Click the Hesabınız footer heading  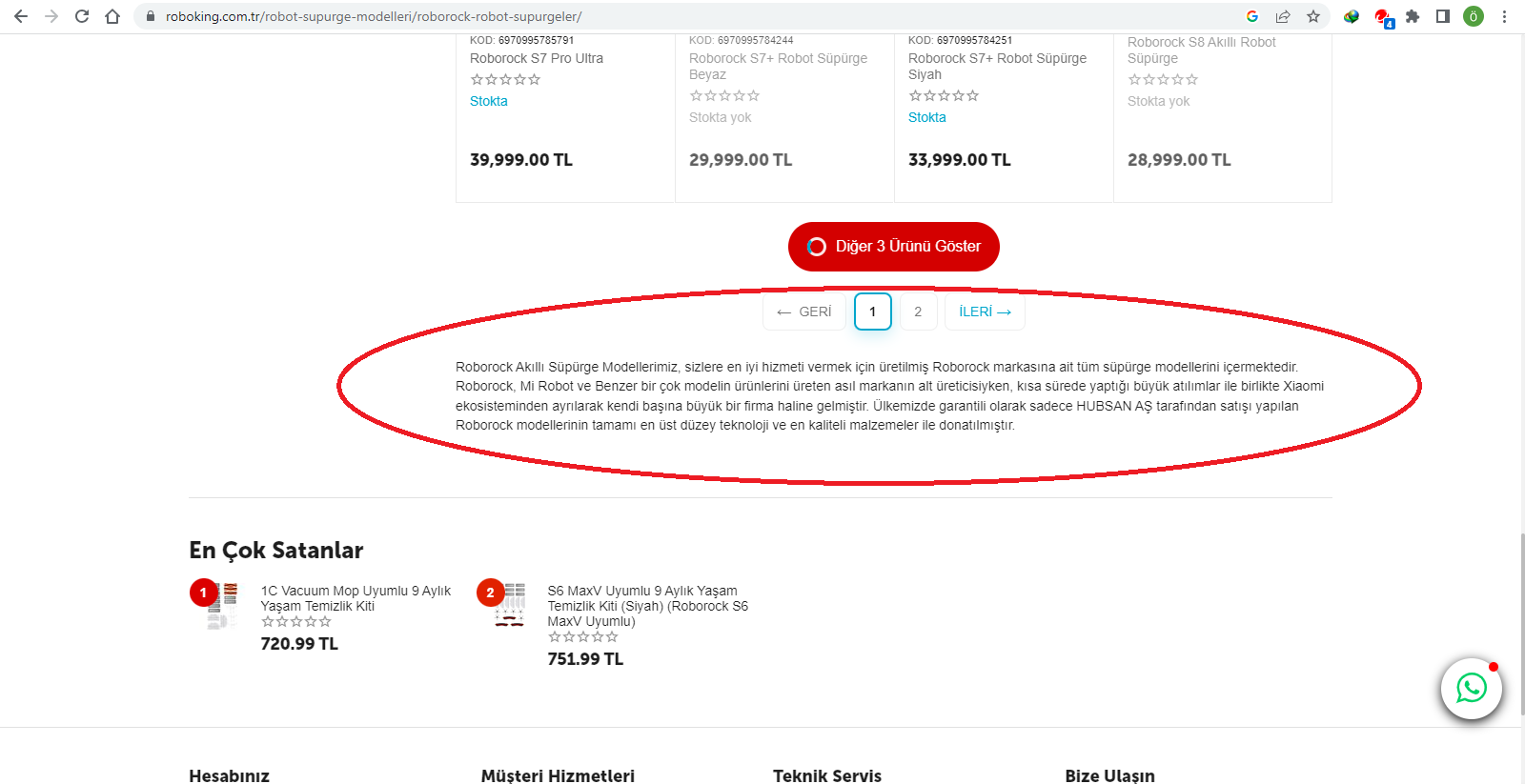click(229, 775)
